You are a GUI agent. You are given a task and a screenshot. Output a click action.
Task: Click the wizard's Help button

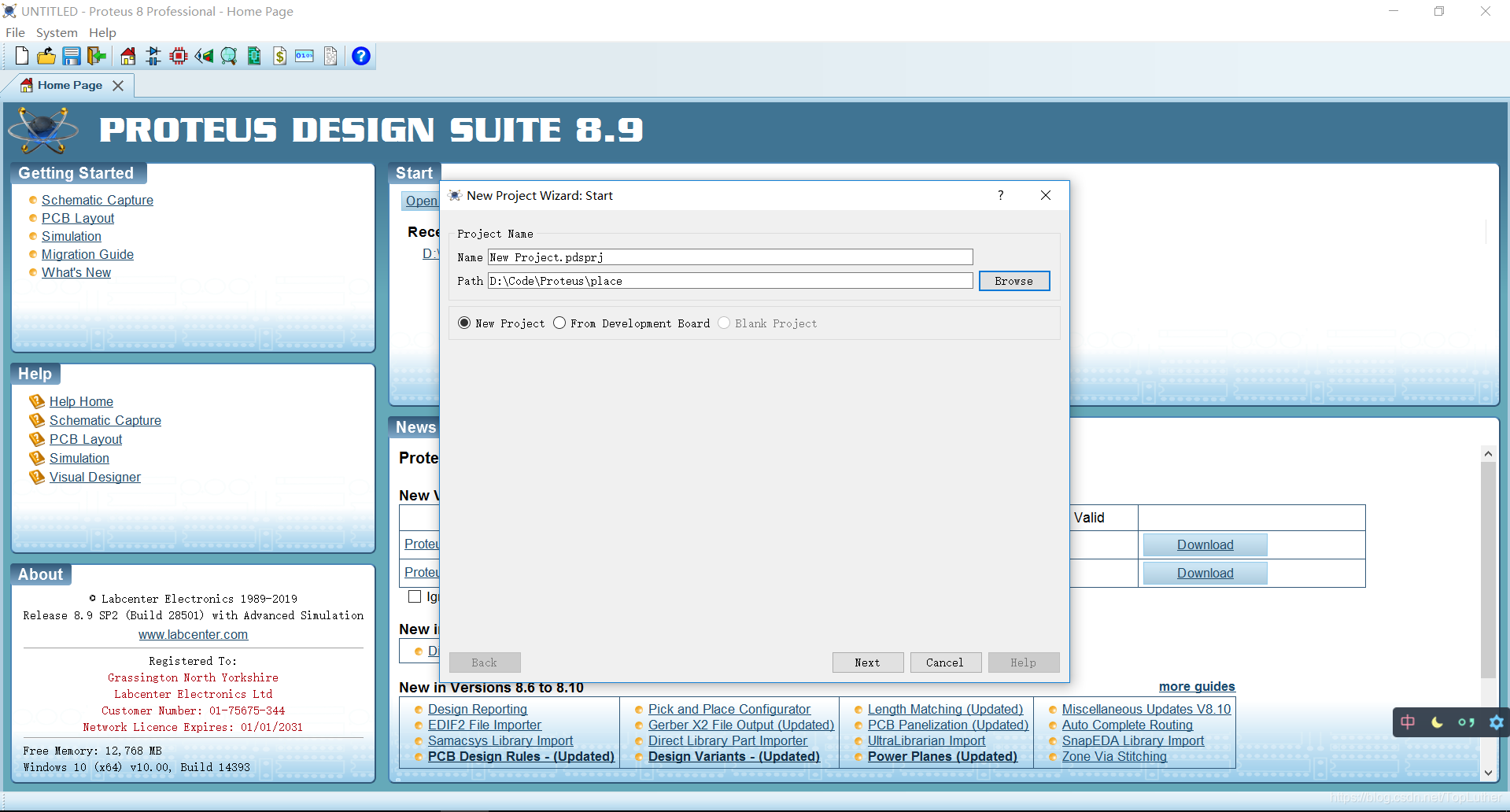pos(1024,663)
